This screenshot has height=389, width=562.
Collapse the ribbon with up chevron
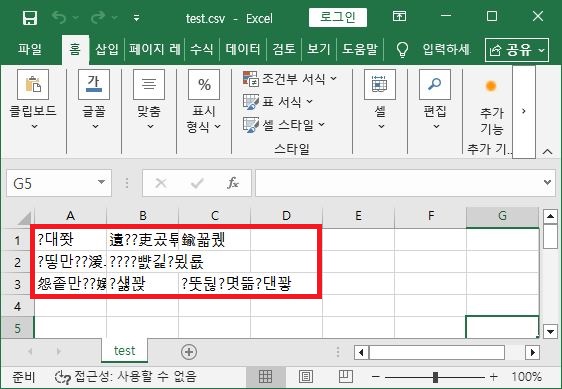pos(547,151)
